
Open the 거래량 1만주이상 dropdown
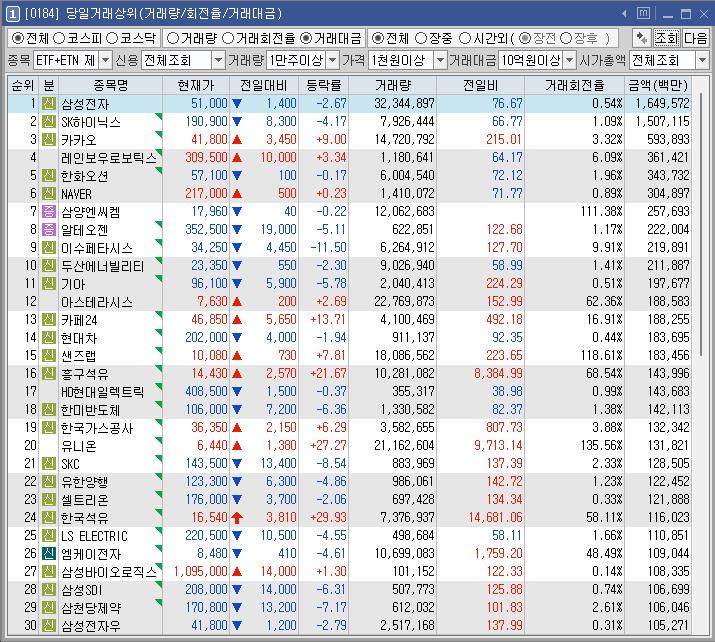(x=333, y=60)
